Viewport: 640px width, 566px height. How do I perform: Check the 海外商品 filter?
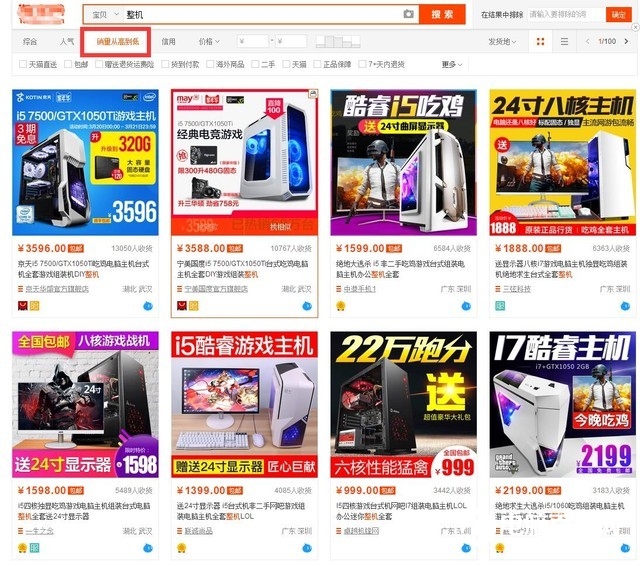point(210,64)
